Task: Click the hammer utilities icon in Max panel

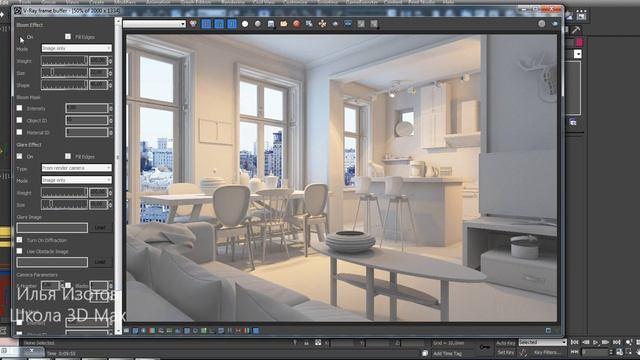Action: tap(576, 30)
